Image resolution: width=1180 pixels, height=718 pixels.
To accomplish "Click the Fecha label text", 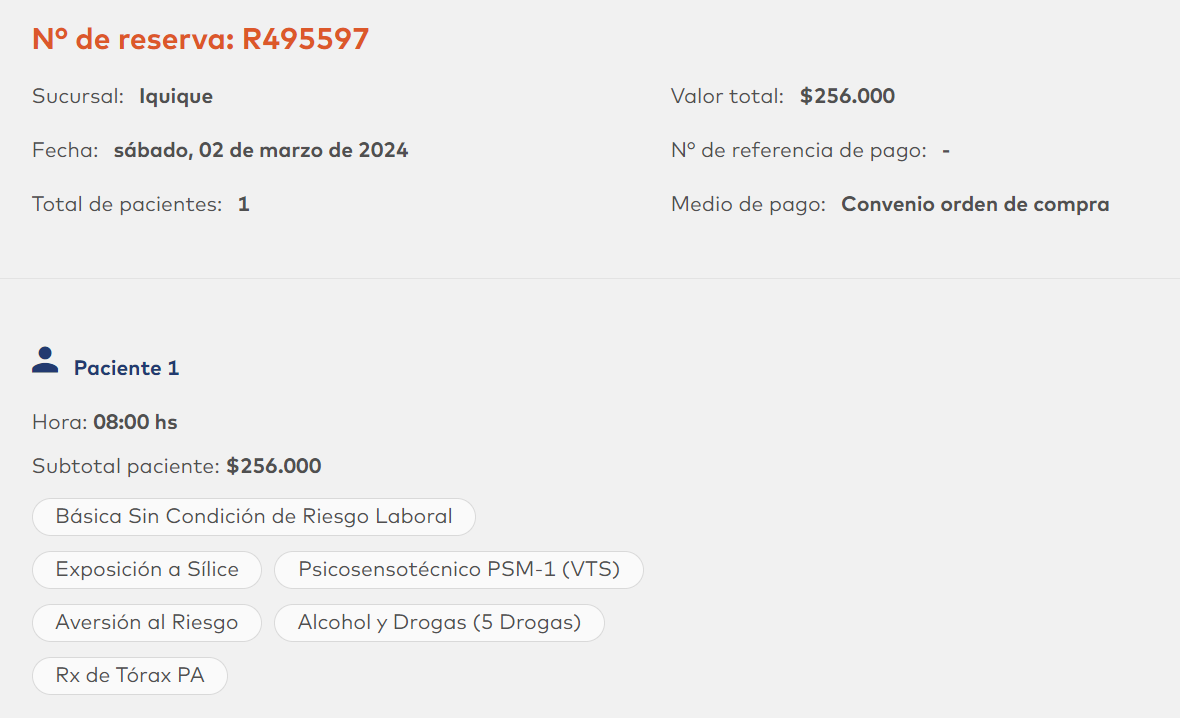I will (x=65, y=151).
